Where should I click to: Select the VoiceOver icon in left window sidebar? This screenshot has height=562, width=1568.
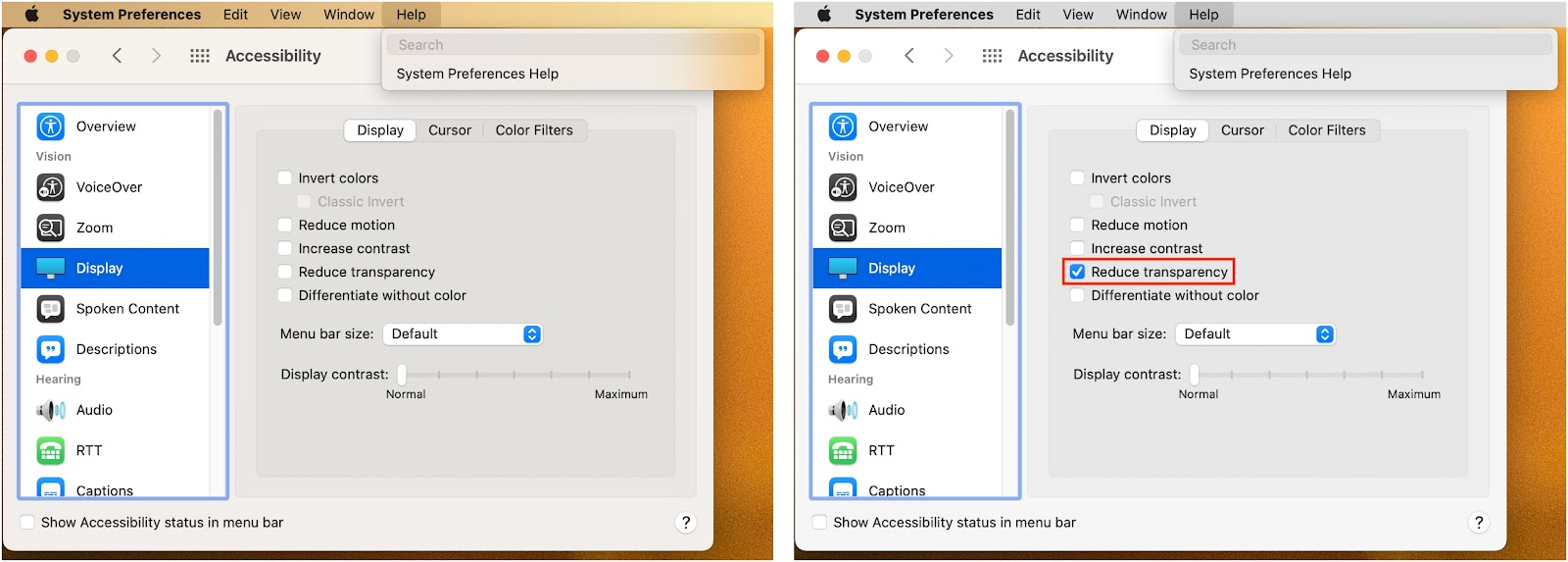click(51, 187)
